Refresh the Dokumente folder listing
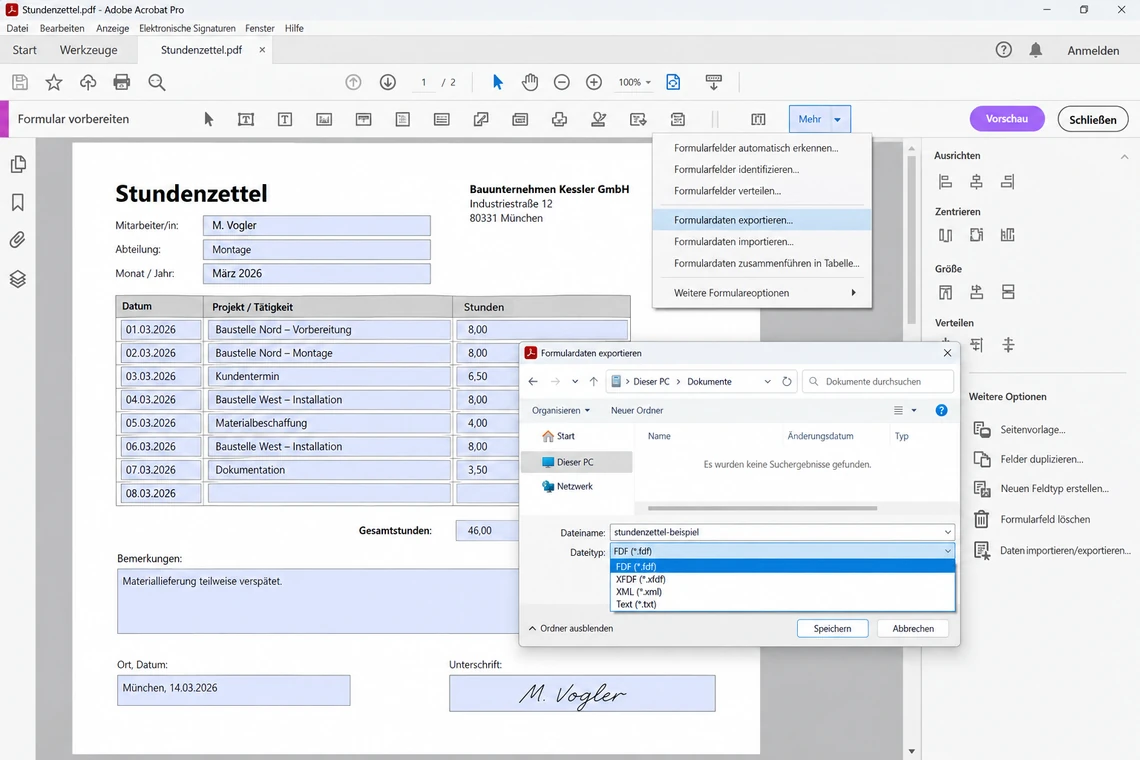This screenshot has width=1140, height=760. [787, 381]
